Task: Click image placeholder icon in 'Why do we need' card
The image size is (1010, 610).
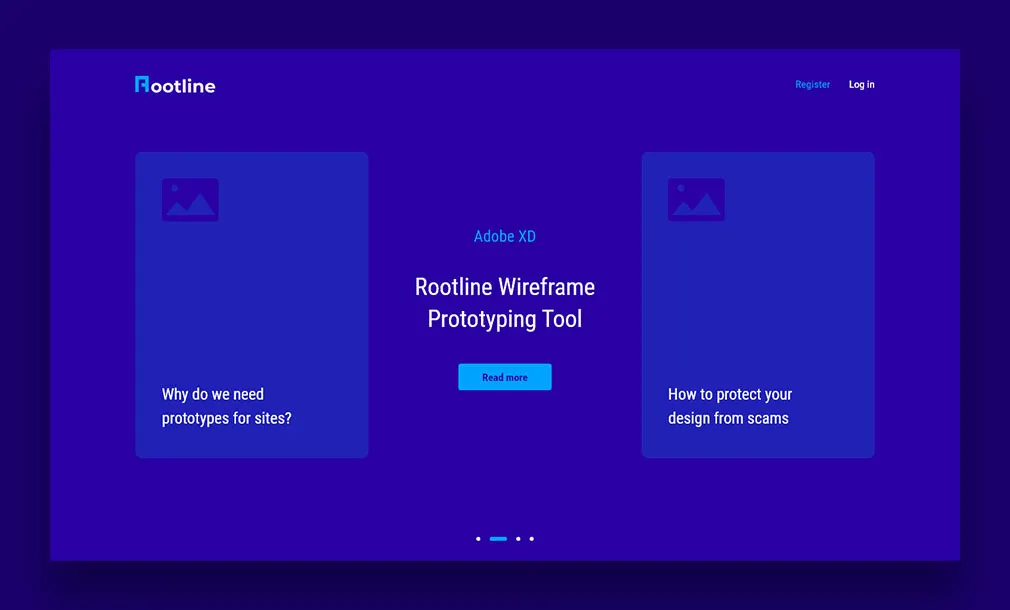Action: point(190,200)
